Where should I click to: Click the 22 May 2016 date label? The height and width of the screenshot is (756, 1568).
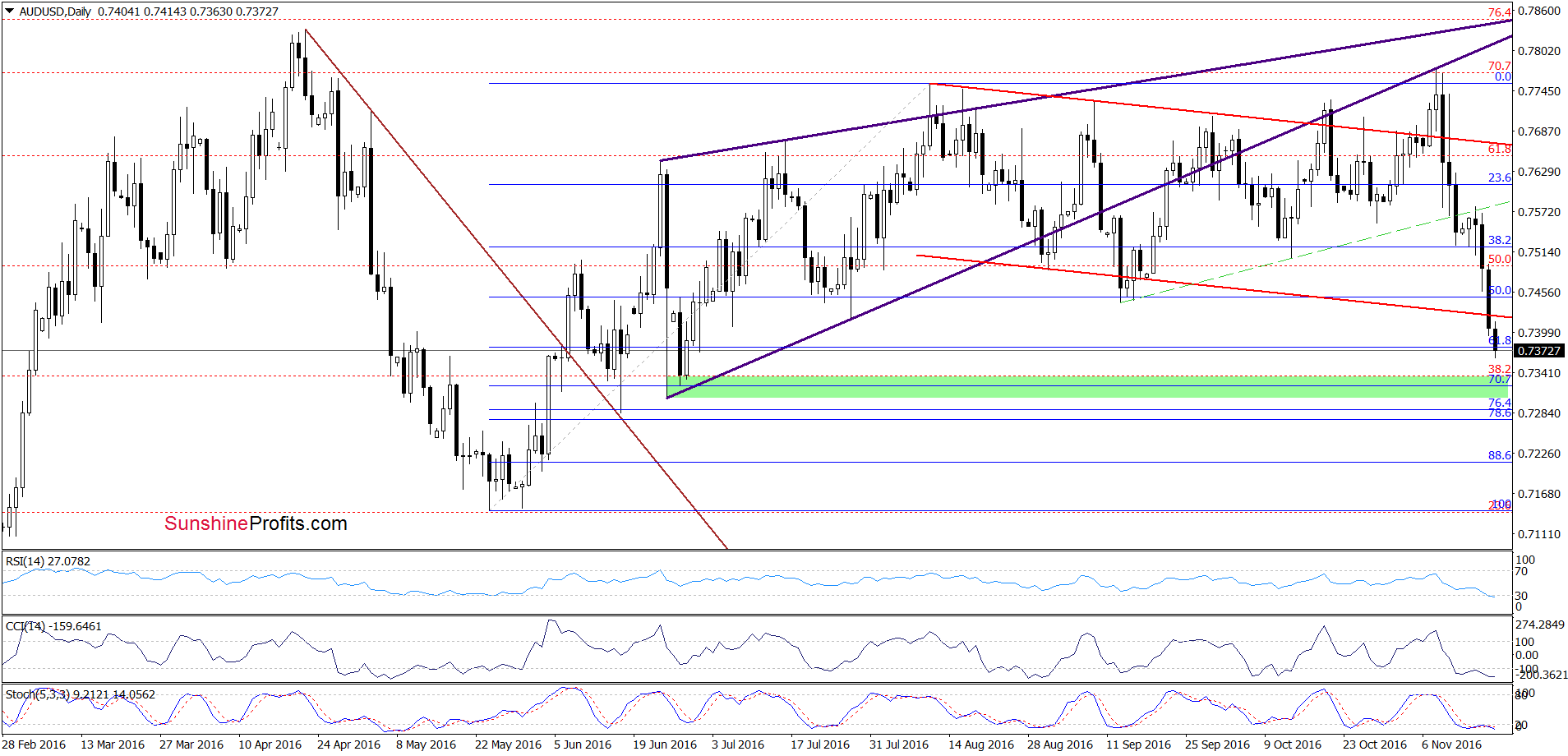[x=508, y=744]
